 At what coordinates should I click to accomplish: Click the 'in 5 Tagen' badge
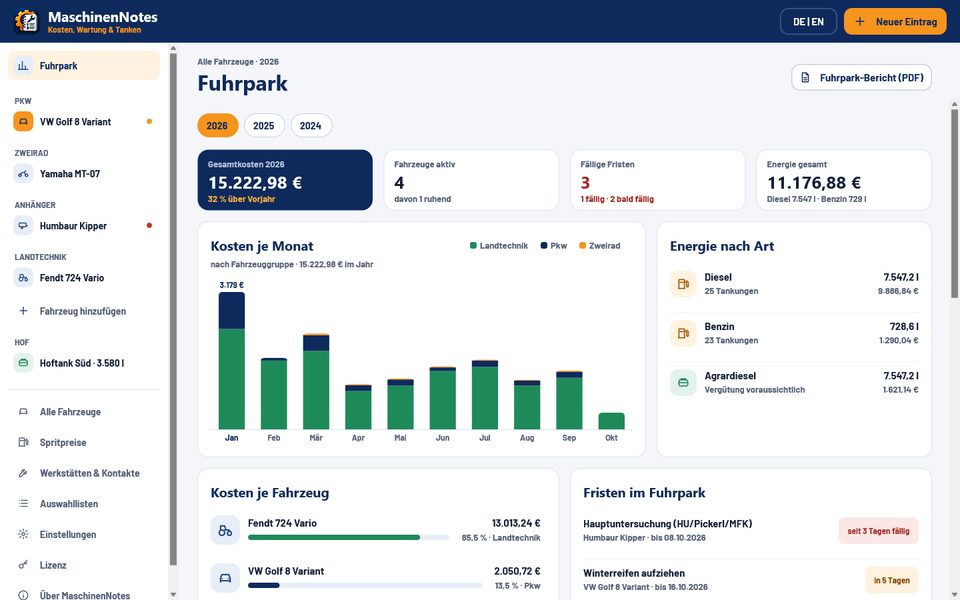pos(891,580)
